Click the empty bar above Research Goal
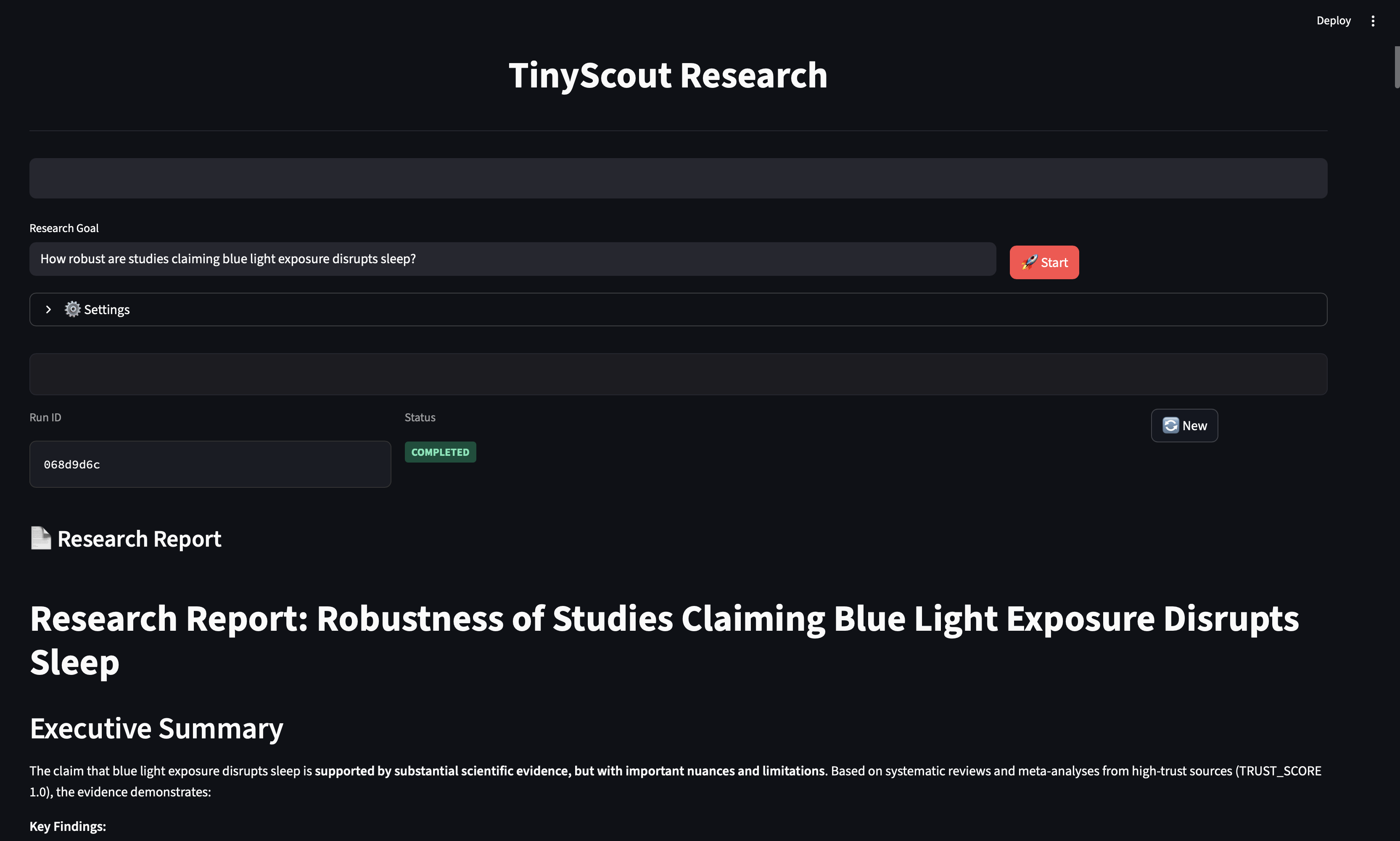This screenshot has width=1400, height=841. 678,178
